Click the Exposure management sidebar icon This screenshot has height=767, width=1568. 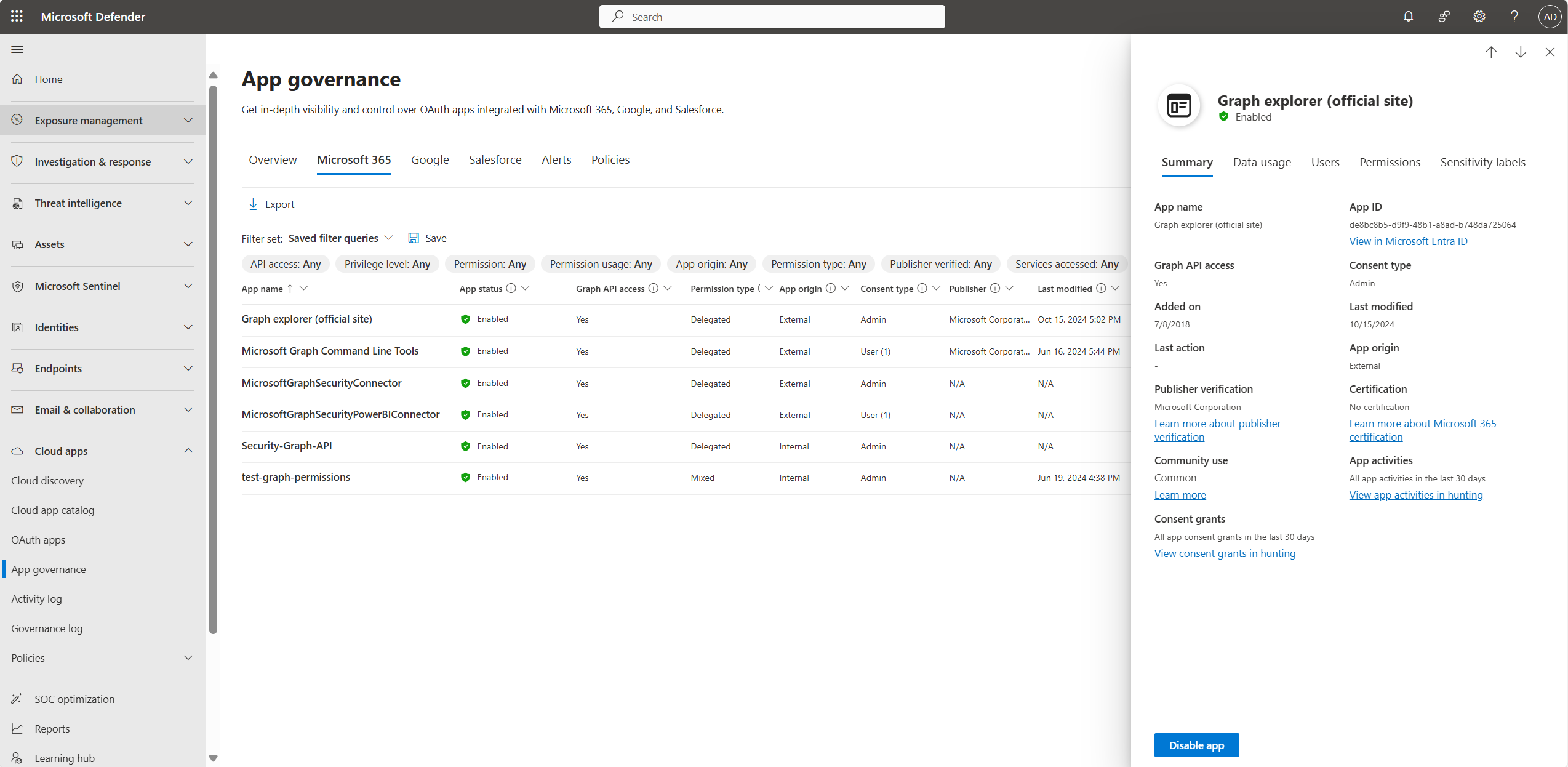[18, 120]
